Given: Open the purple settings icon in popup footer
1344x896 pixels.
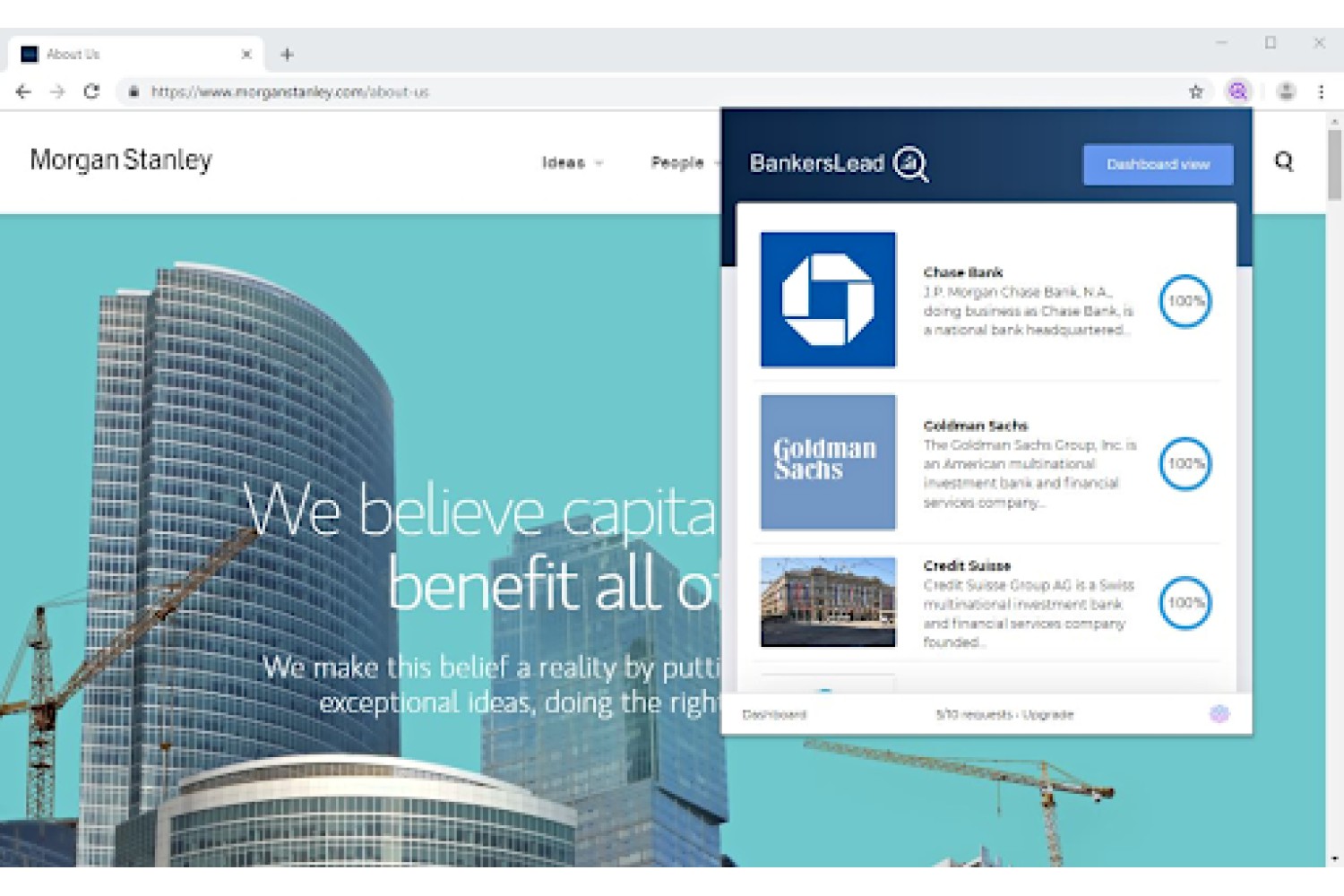Looking at the screenshot, I should coord(1219,714).
